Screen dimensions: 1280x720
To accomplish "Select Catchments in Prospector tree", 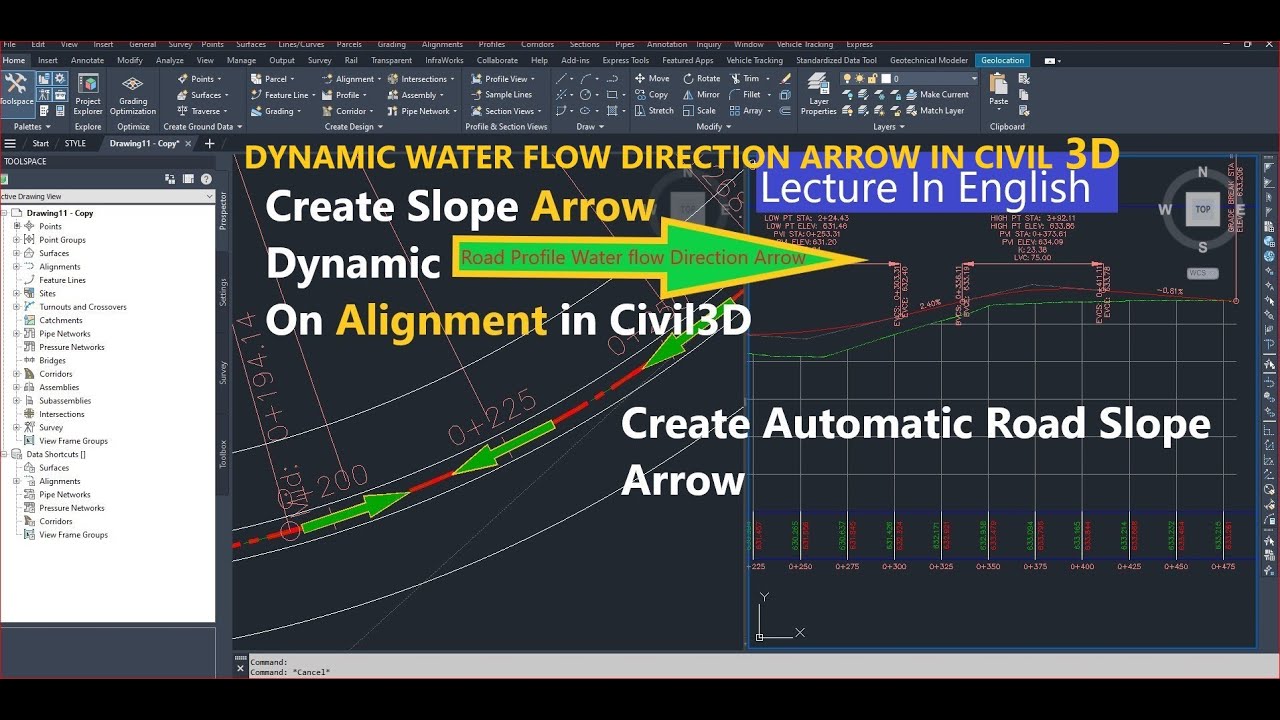I will point(60,320).
